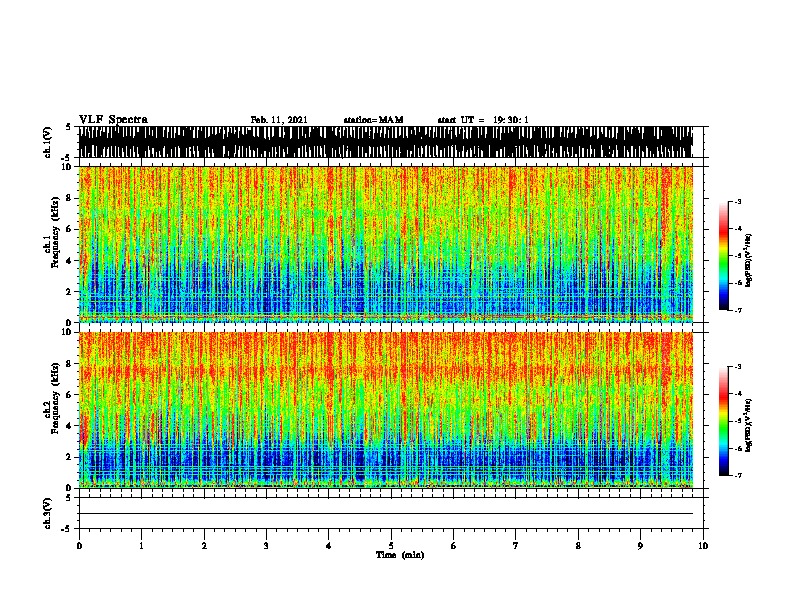Image resolution: width=792 pixels, height=612 pixels.
Task: Click the flat ch.3 voltage trace line
Action: (x=385, y=514)
